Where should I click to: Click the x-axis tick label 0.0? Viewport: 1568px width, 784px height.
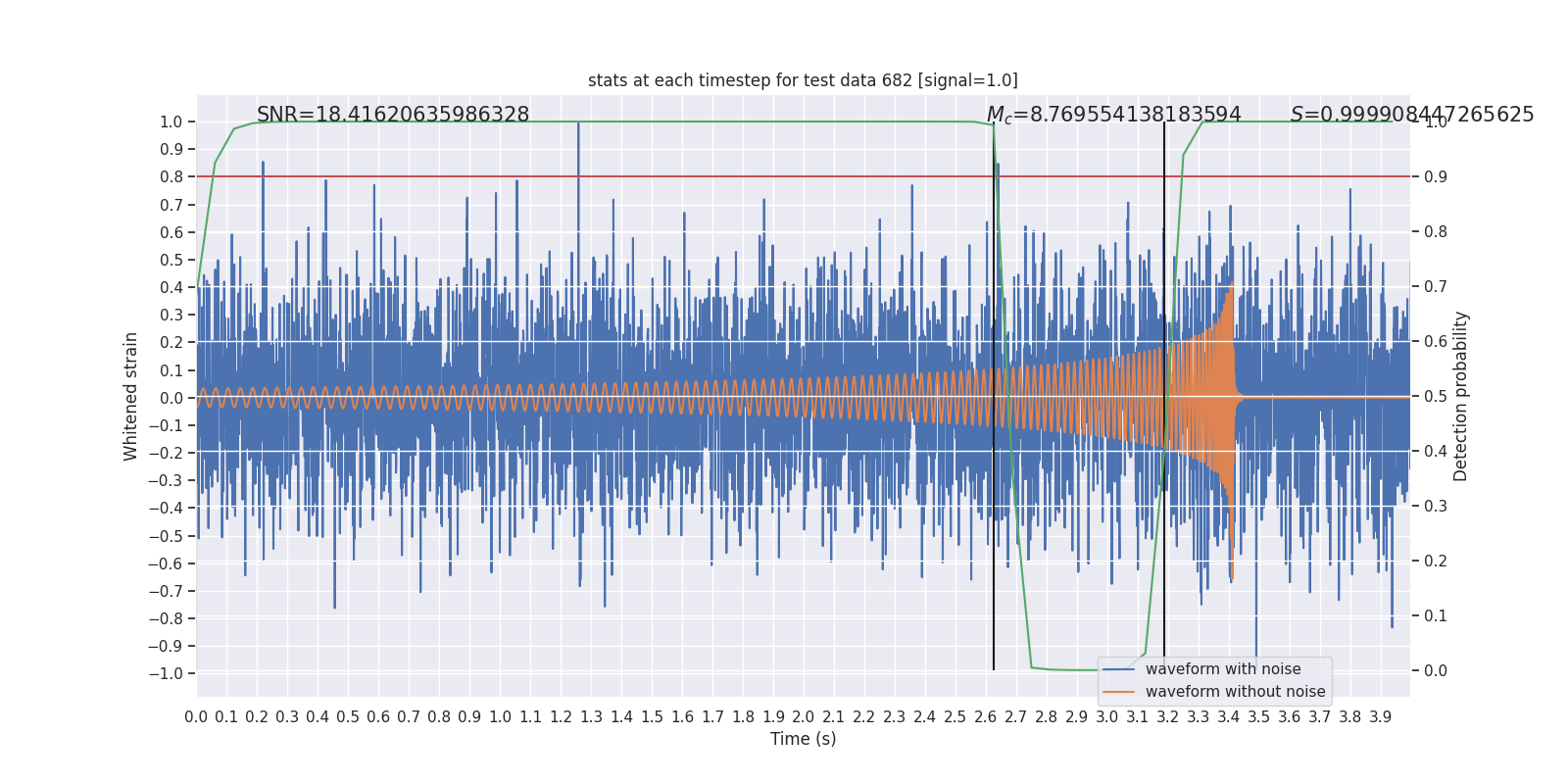pos(196,717)
